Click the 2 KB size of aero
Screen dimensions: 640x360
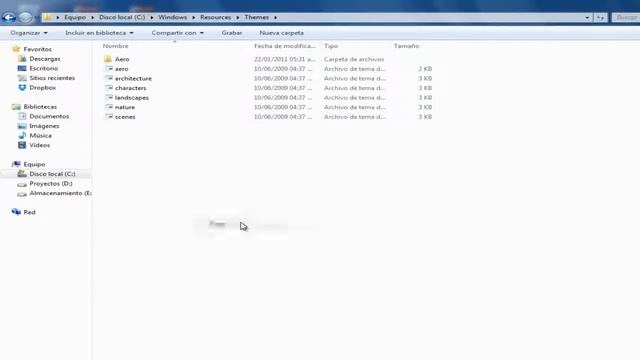pyautogui.click(x=425, y=69)
